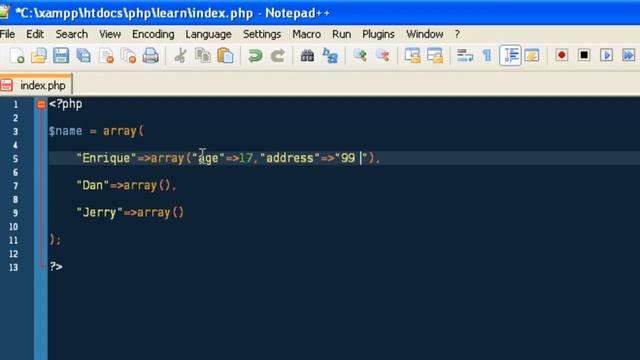
Task: Open Find with binoculars icon
Action: click(x=307, y=56)
